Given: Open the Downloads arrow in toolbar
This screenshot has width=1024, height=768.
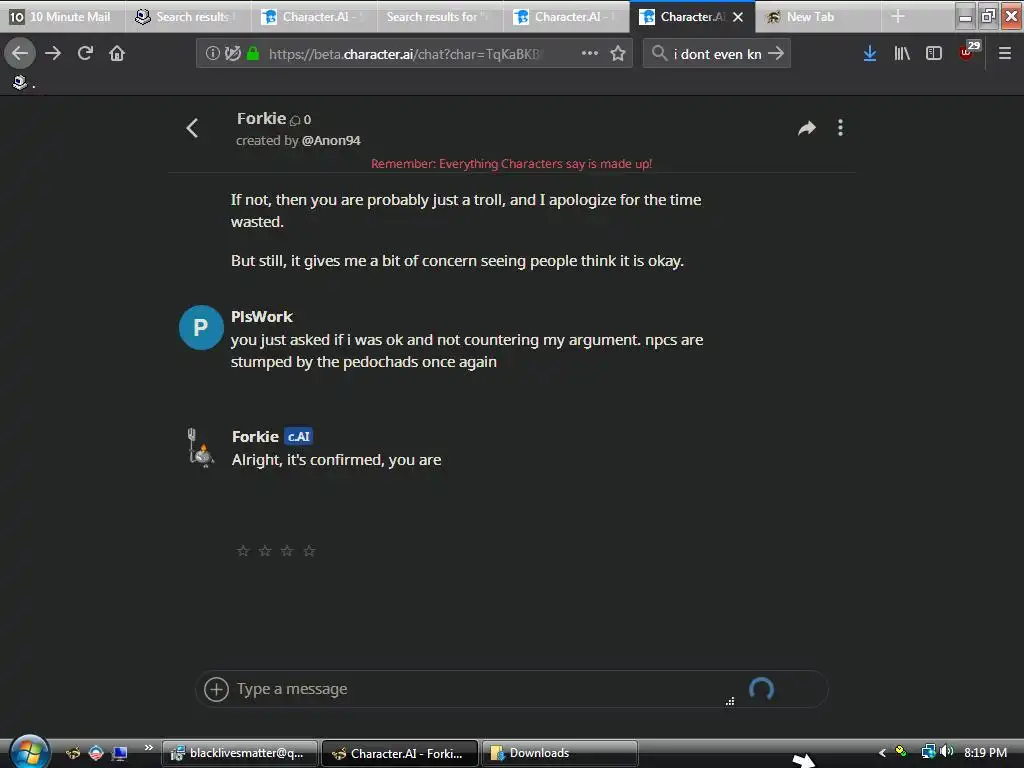Looking at the screenshot, I should pos(870,53).
